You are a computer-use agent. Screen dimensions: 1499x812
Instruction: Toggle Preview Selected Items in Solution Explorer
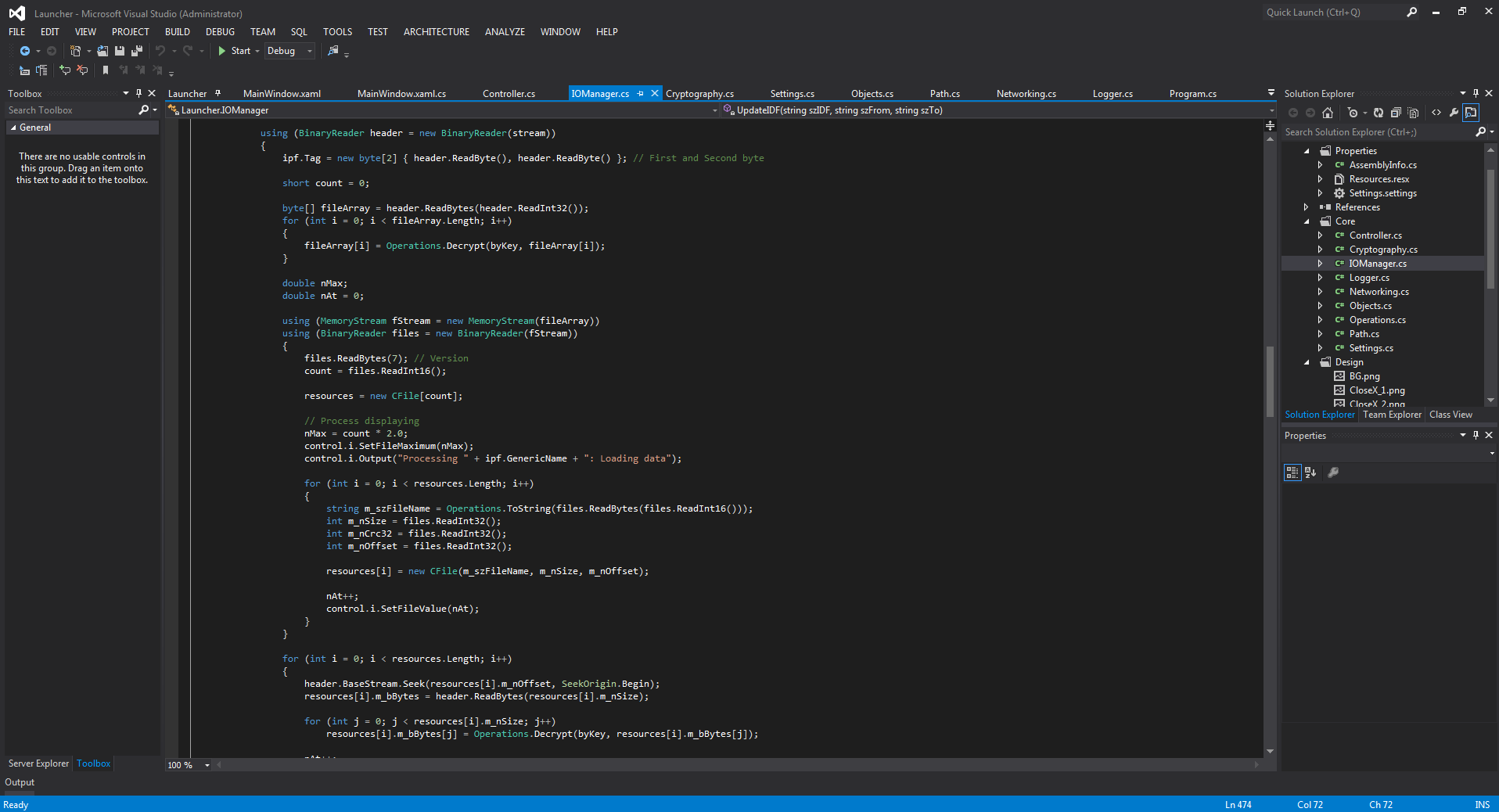pyautogui.click(x=1471, y=113)
